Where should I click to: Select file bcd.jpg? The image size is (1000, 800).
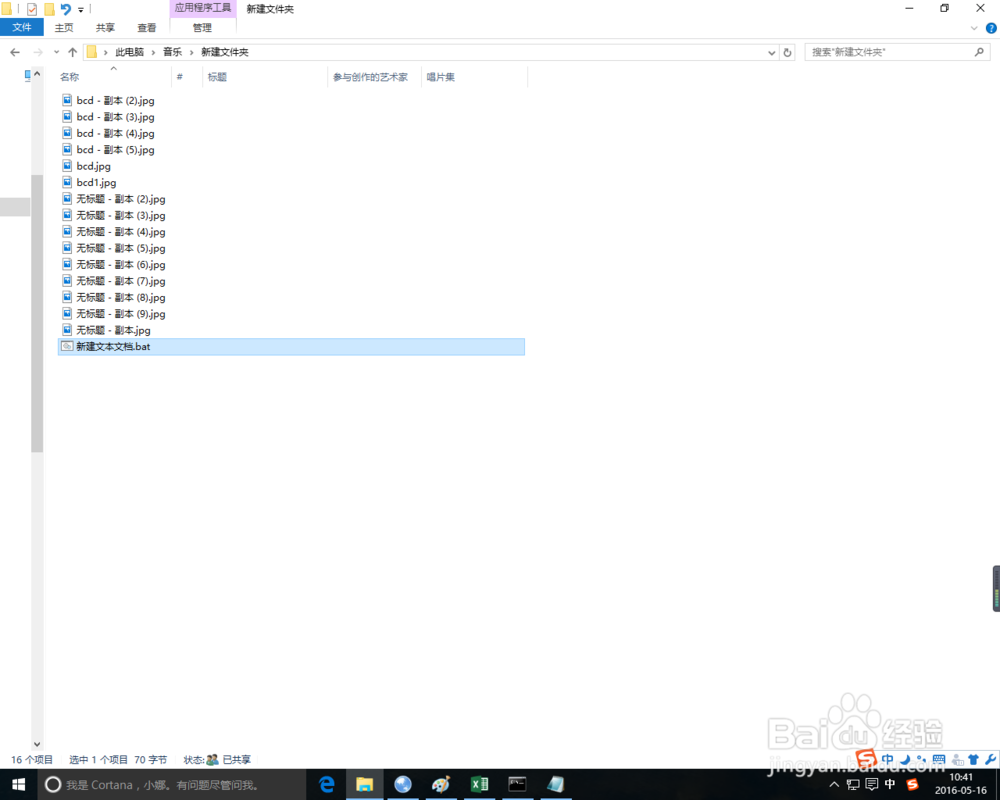94,167
